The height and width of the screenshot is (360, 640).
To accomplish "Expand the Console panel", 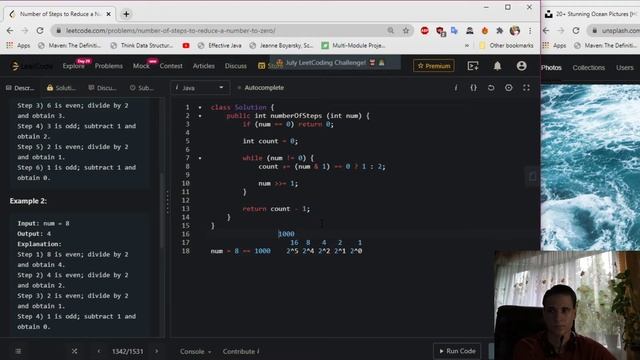I will pyautogui.click(x=196, y=351).
